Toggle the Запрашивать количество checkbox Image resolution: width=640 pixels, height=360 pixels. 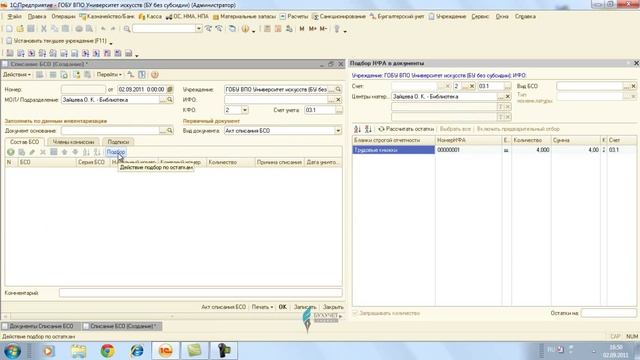(355, 313)
